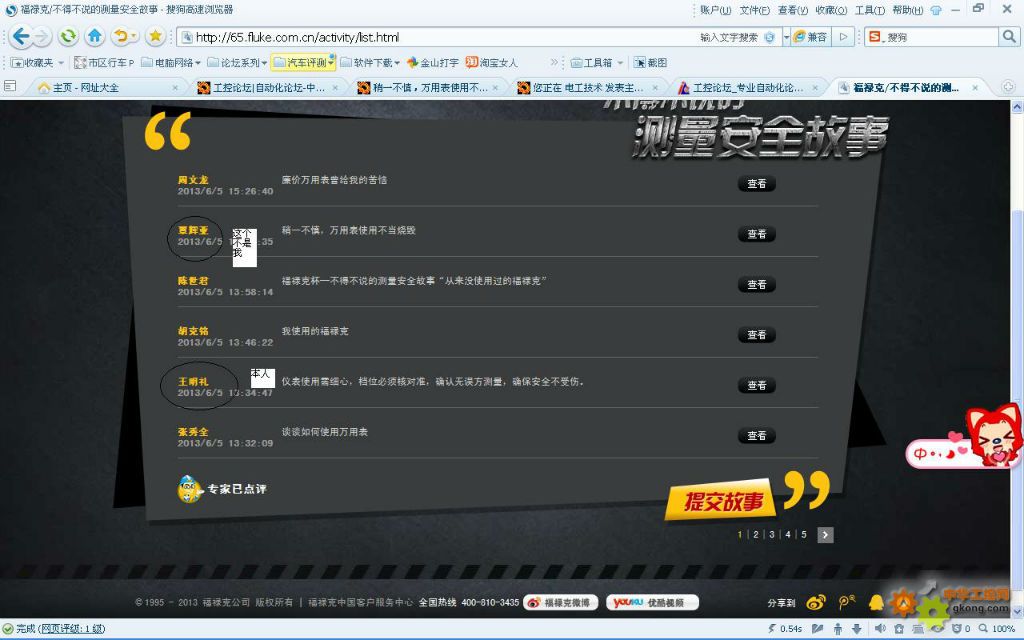Screen dimensions: 1024x640
Task: Switch to 工控论坛|自动化论坛 tab
Action: pos(267,88)
